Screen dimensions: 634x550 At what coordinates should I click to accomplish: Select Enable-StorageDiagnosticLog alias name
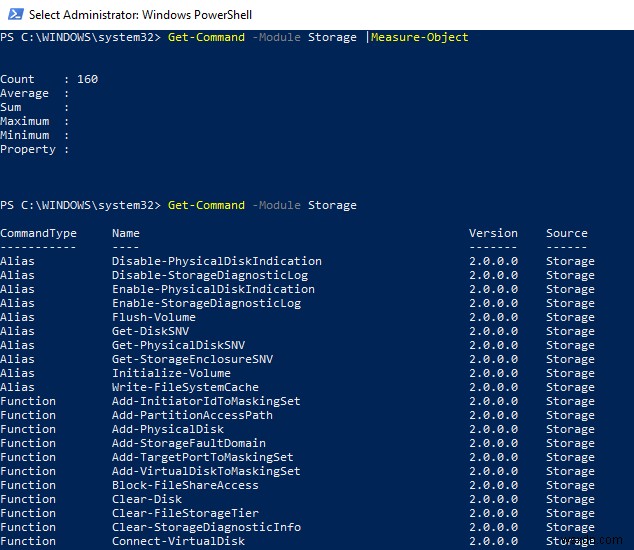[206, 303]
